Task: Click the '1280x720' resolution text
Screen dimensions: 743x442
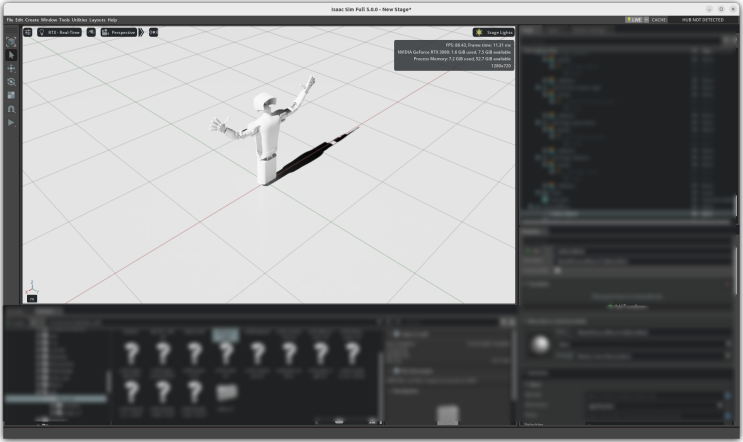Action: point(501,66)
